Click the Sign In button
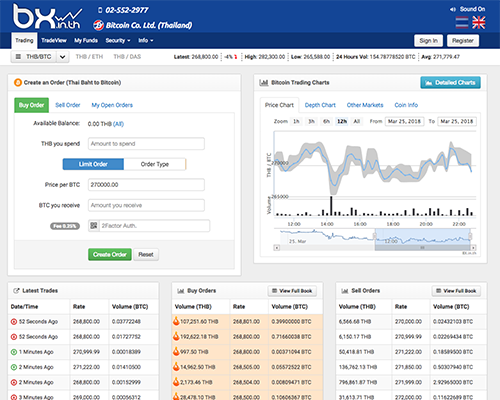This screenshot has width=500, height=400. tap(428, 41)
